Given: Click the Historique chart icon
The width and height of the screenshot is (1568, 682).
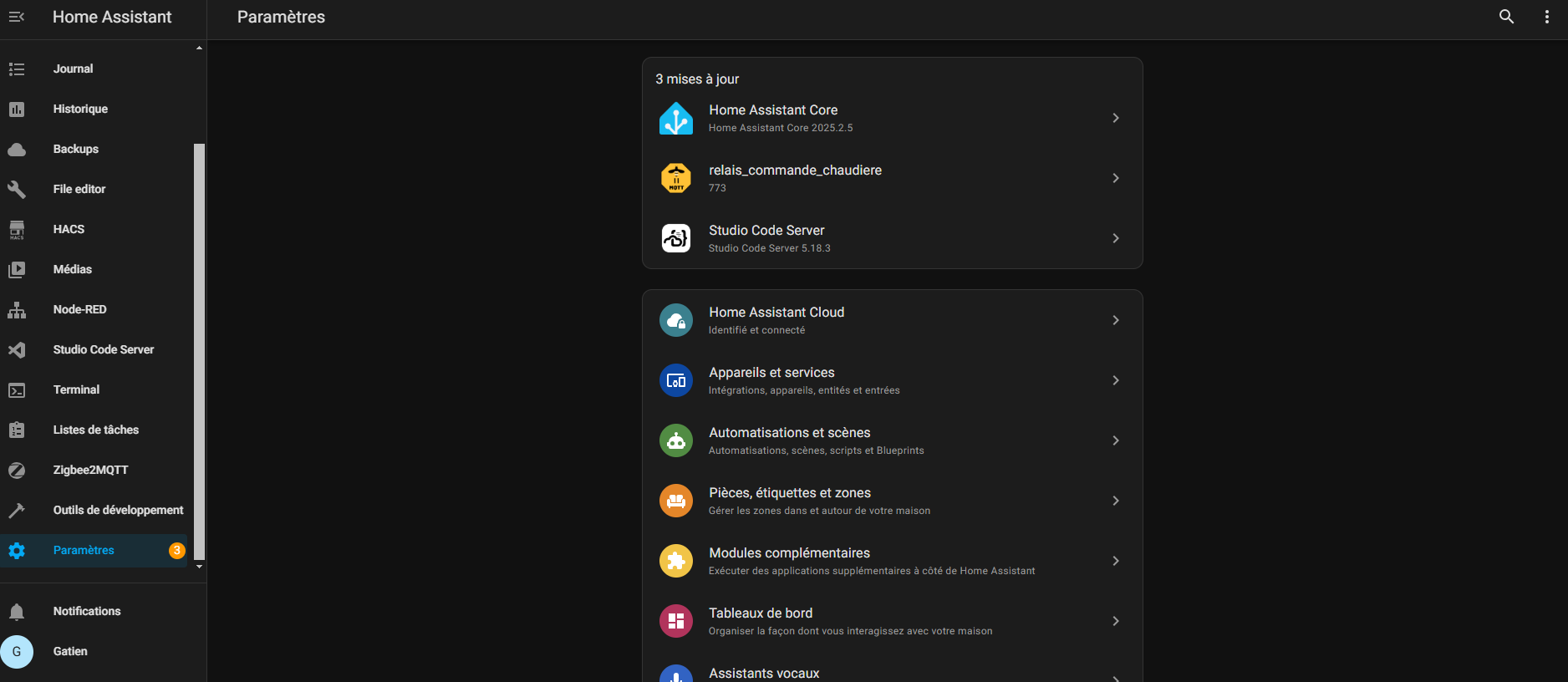Looking at the screenshot, I should click(17, 109).
